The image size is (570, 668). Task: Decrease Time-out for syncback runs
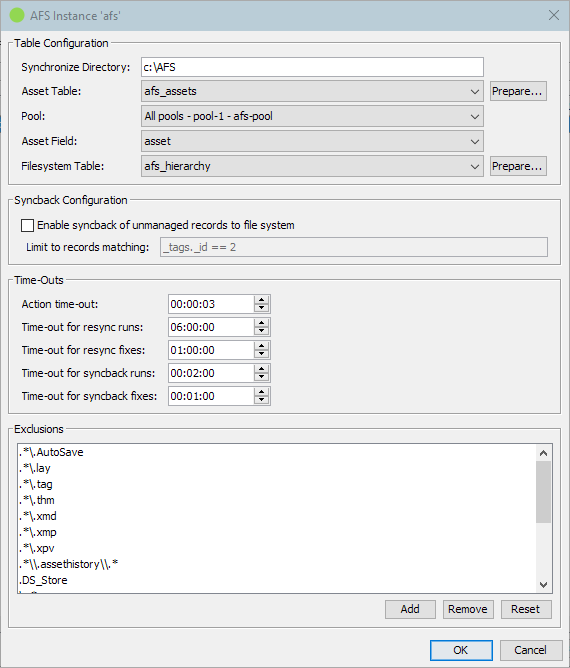coord(262,377)
